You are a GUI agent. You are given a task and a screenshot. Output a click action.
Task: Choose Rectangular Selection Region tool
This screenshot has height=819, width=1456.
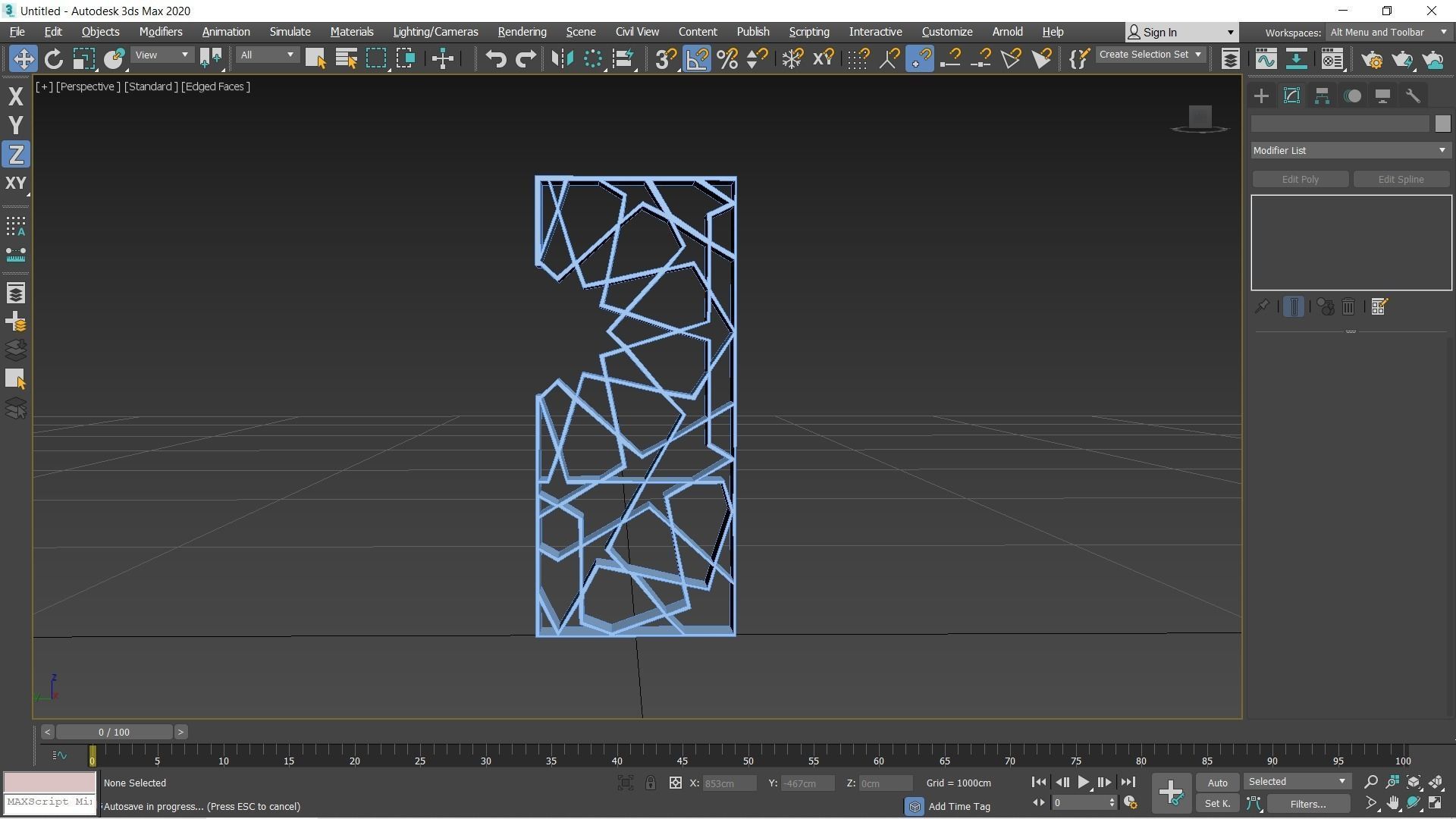[x=375, y=58]
